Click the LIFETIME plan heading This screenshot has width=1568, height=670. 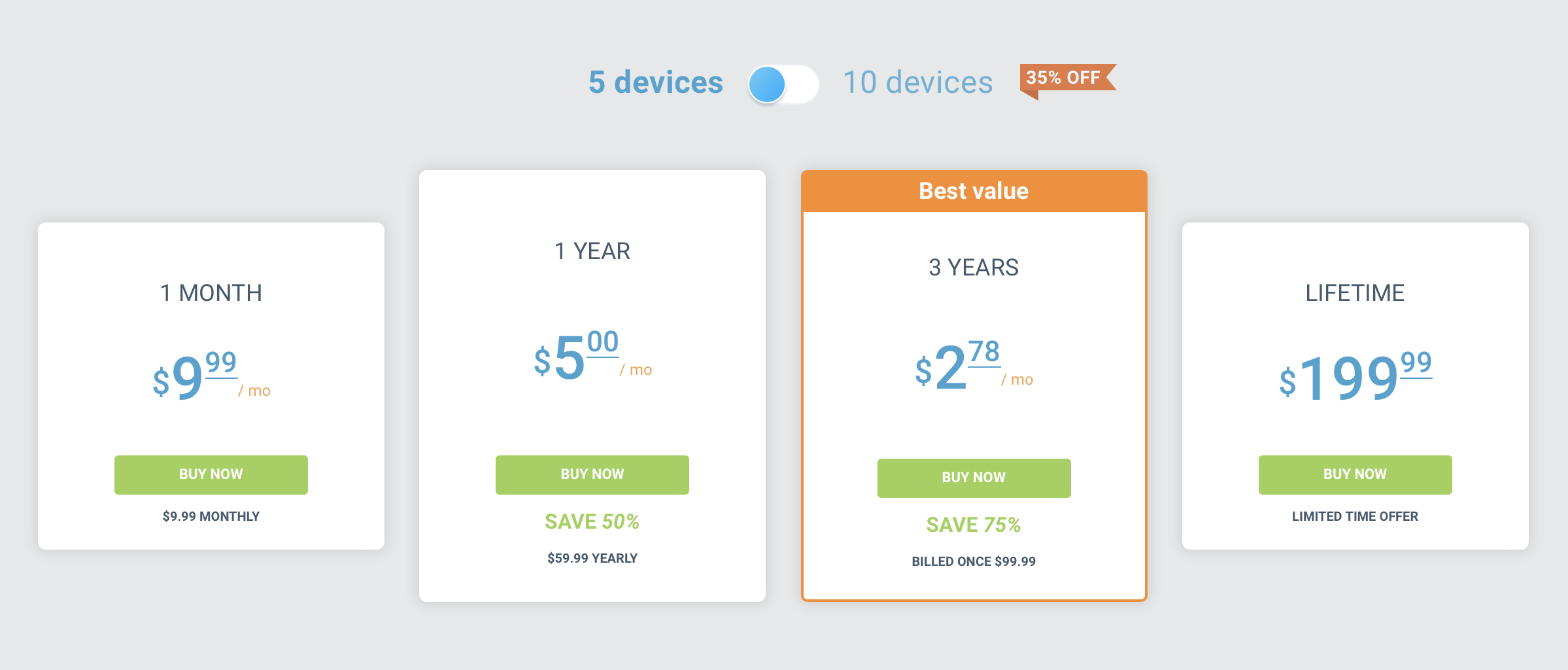(1355, 293)
